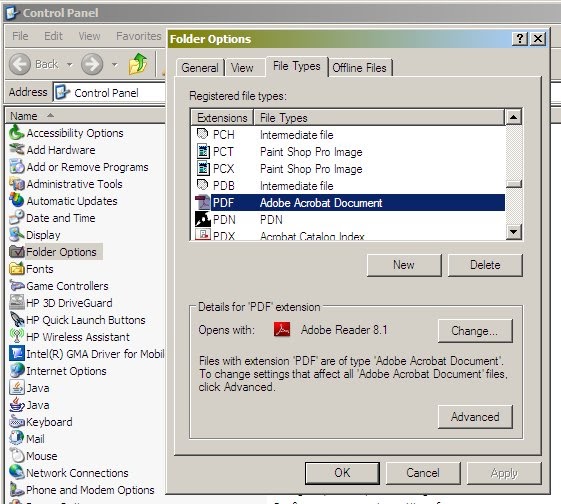
Task: Open Network Connections icon
Action: point(16,473)
